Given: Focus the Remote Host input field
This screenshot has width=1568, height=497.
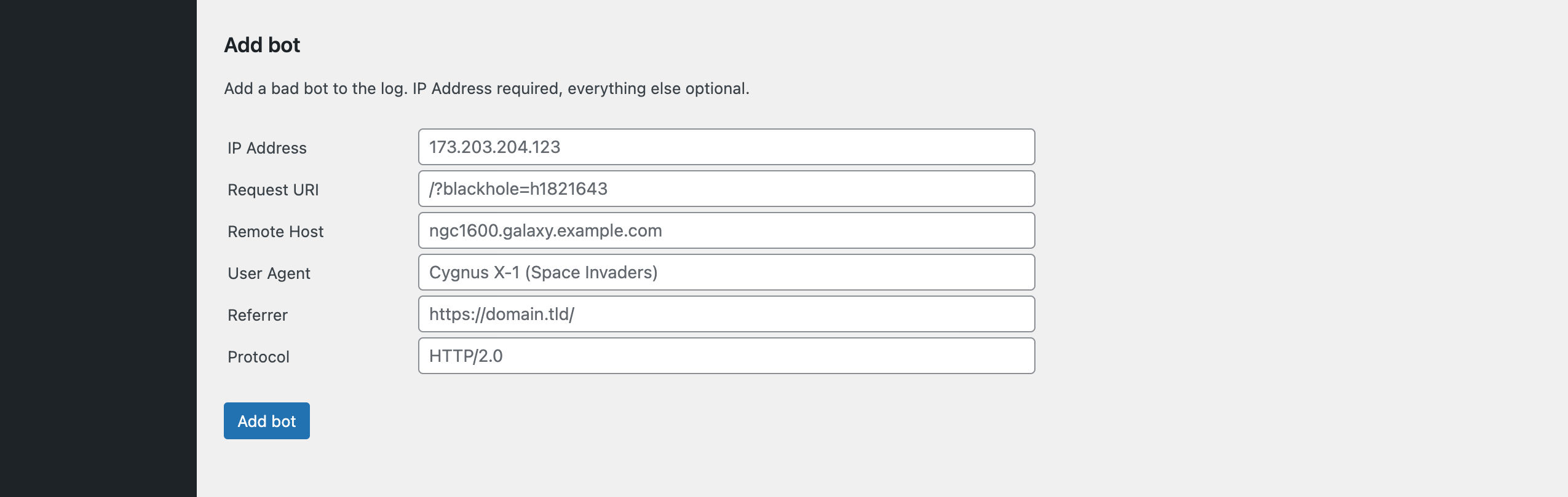Looking at the screenshot, I should (x=726, y=230).
